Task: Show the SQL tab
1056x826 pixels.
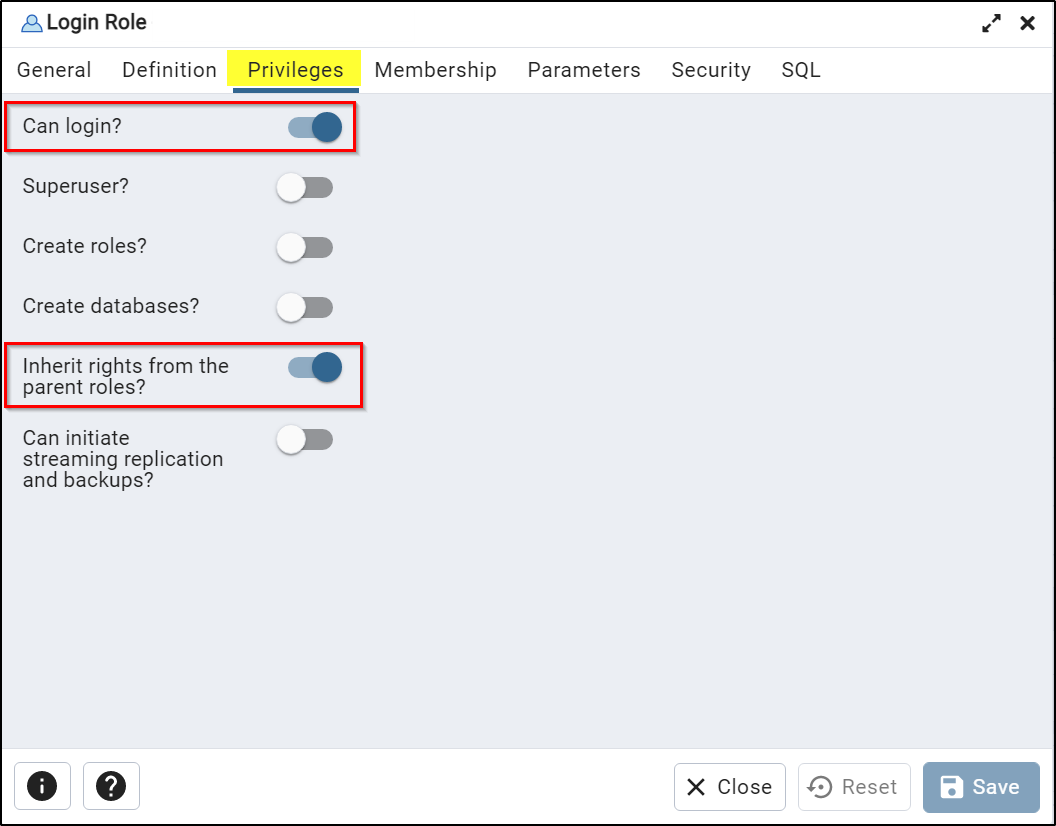Action: (x=801, y=70)
